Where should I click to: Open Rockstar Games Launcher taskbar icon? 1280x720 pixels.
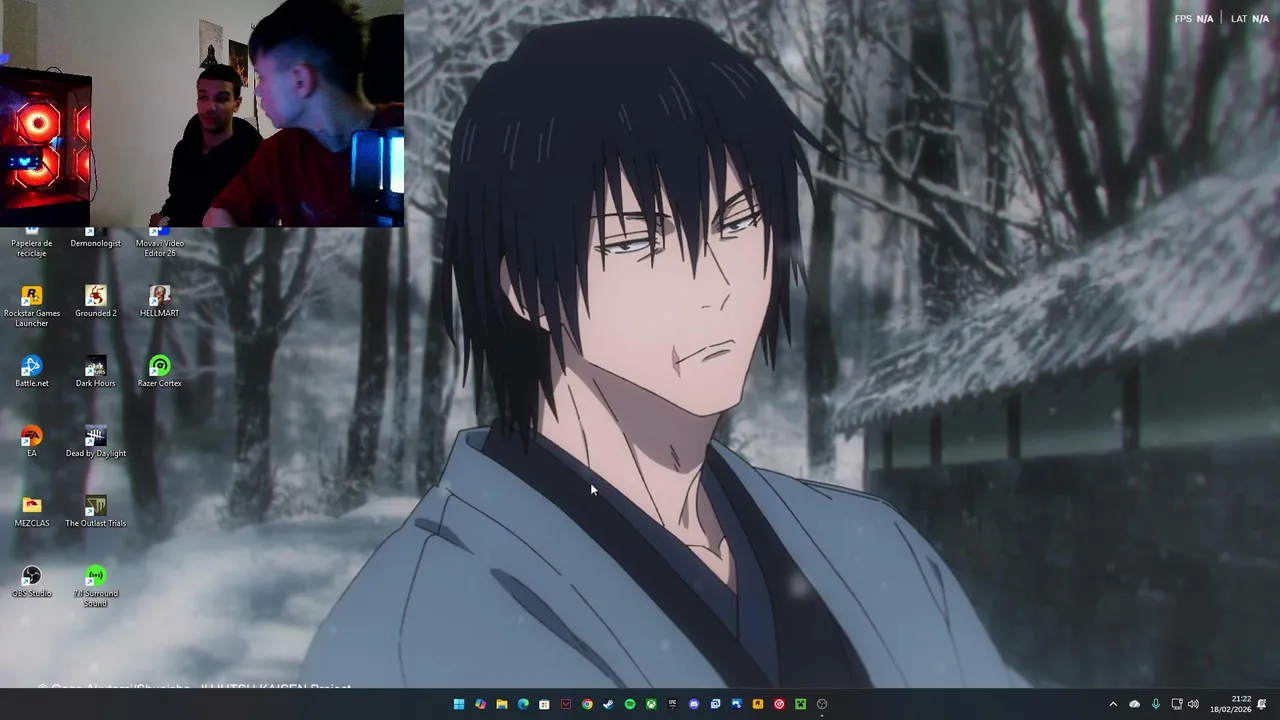[x=758, y=704]
